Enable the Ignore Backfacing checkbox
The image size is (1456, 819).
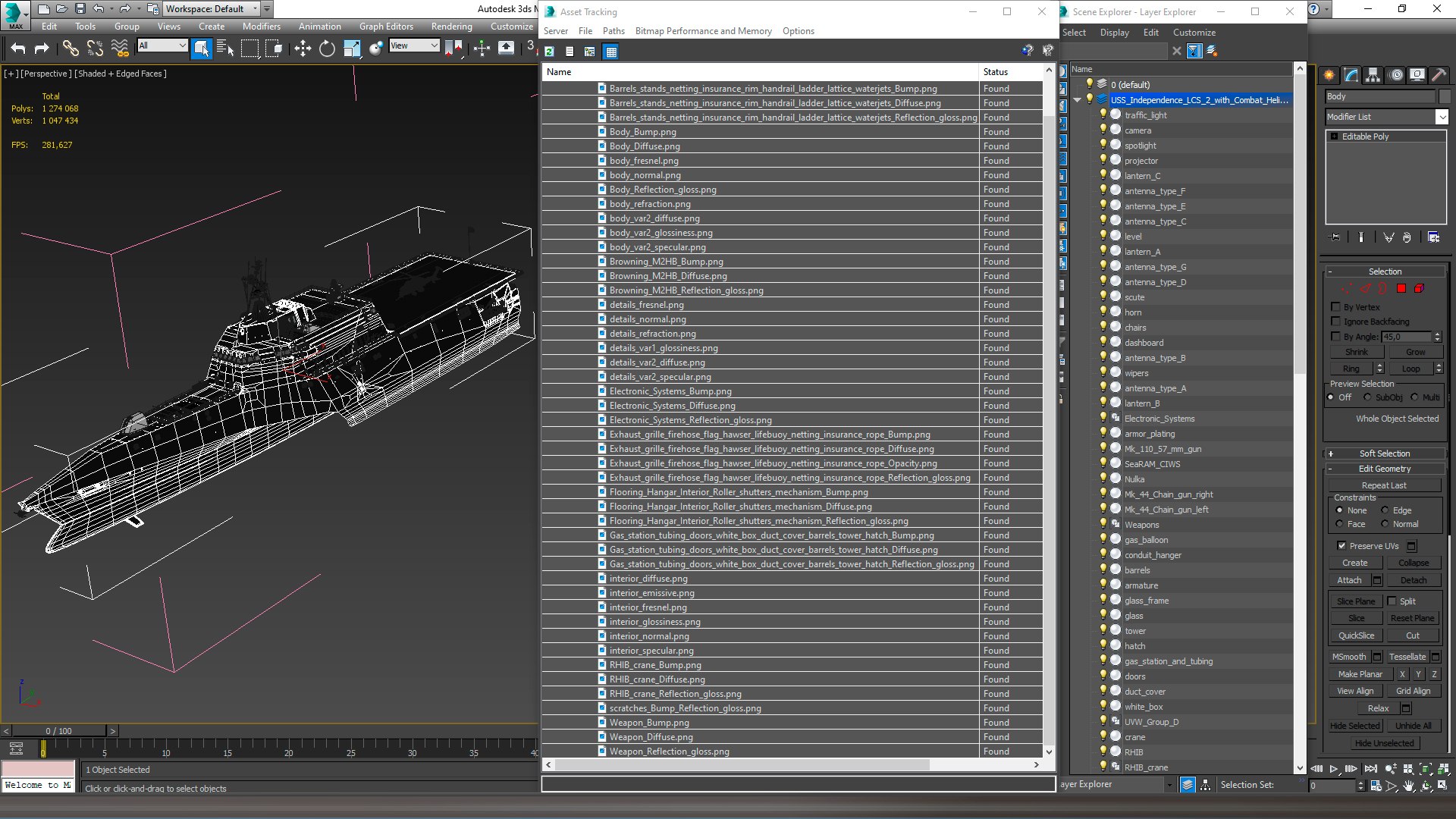click(1336, 322)
